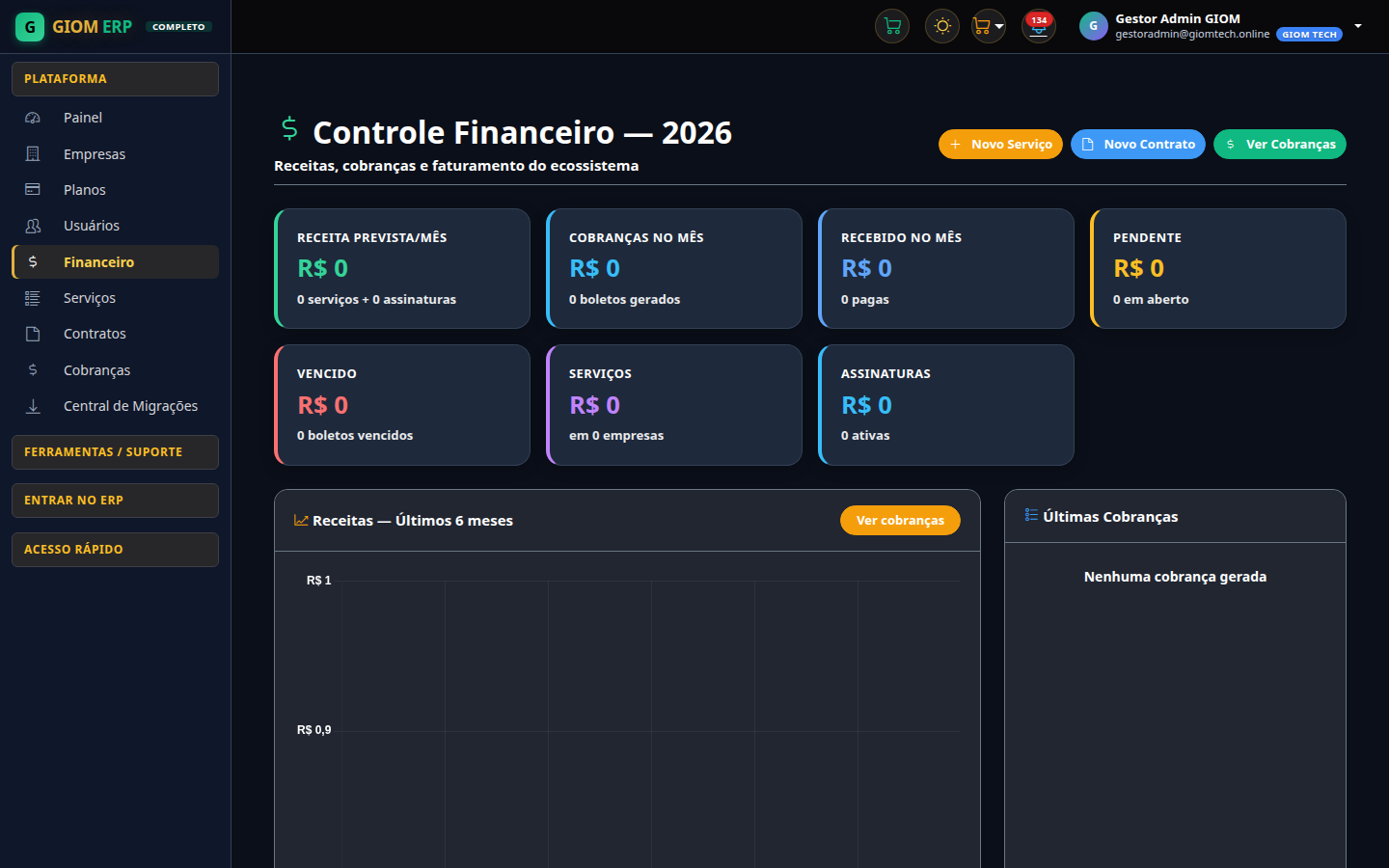Click the G user avatar
This screenshot has width=1389, height=868.
(1094, 26)
